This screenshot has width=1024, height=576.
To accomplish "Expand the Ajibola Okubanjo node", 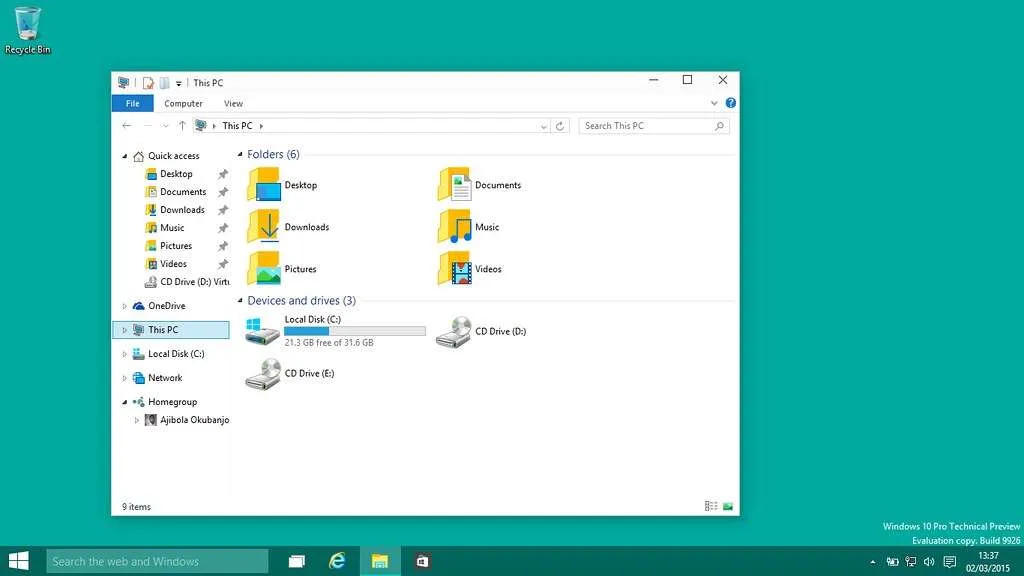I will [136, 421].
